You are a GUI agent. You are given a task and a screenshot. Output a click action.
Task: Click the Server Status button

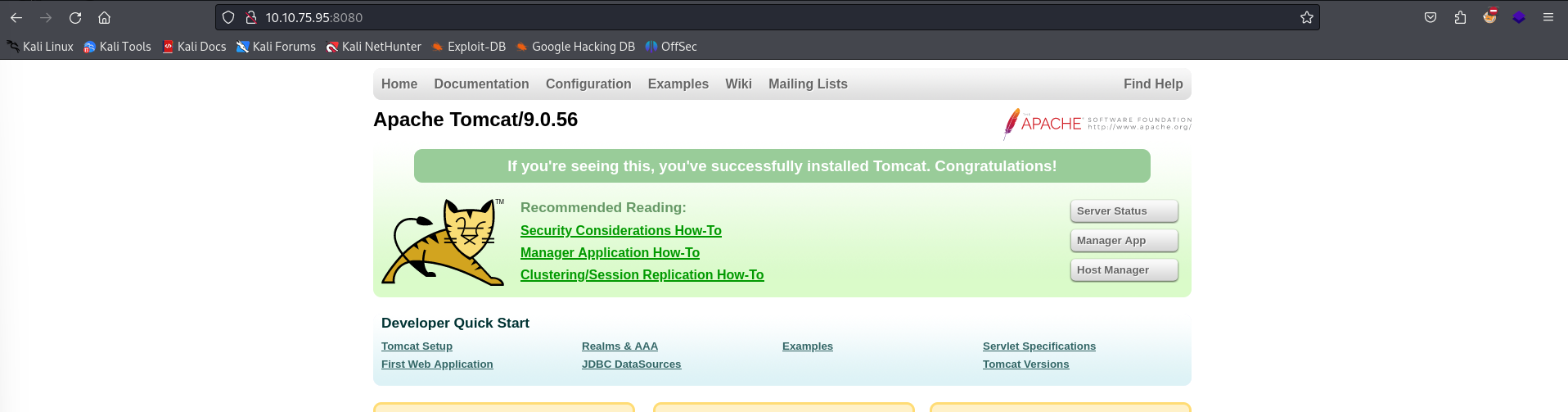[1124, 211]
